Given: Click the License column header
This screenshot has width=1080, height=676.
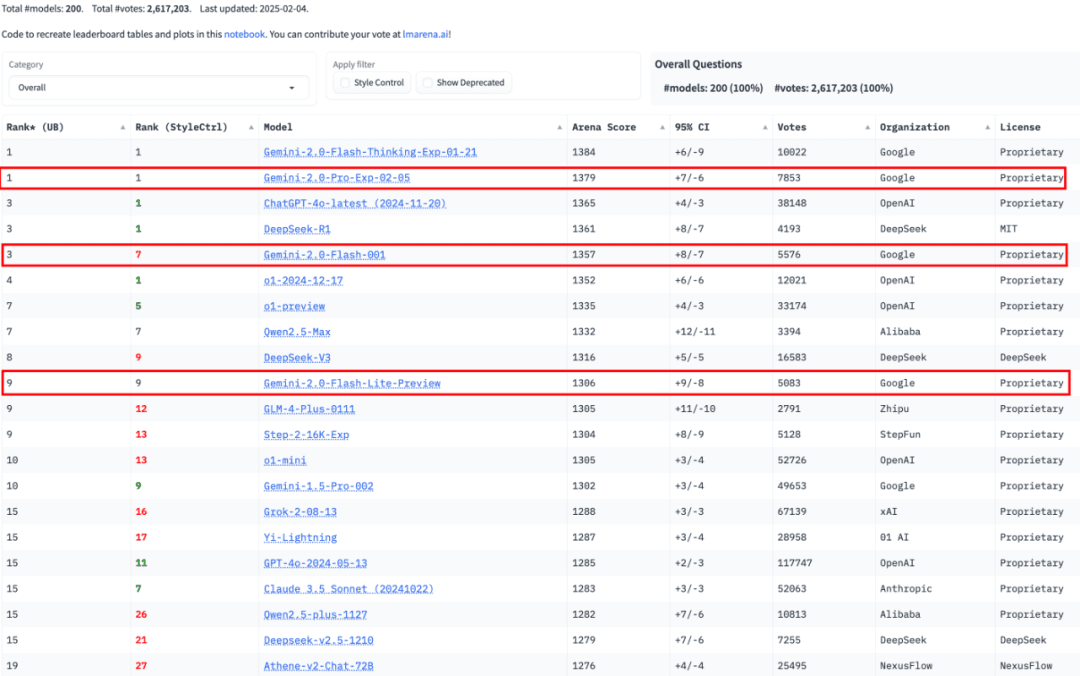Looking at the screenshot, I should pos(1020,127).
